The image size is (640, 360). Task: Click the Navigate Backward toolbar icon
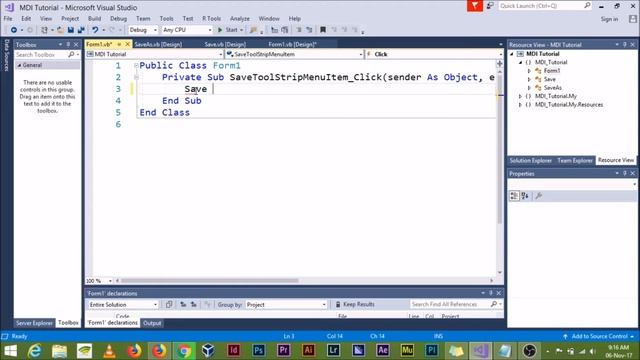click(13, 30)
